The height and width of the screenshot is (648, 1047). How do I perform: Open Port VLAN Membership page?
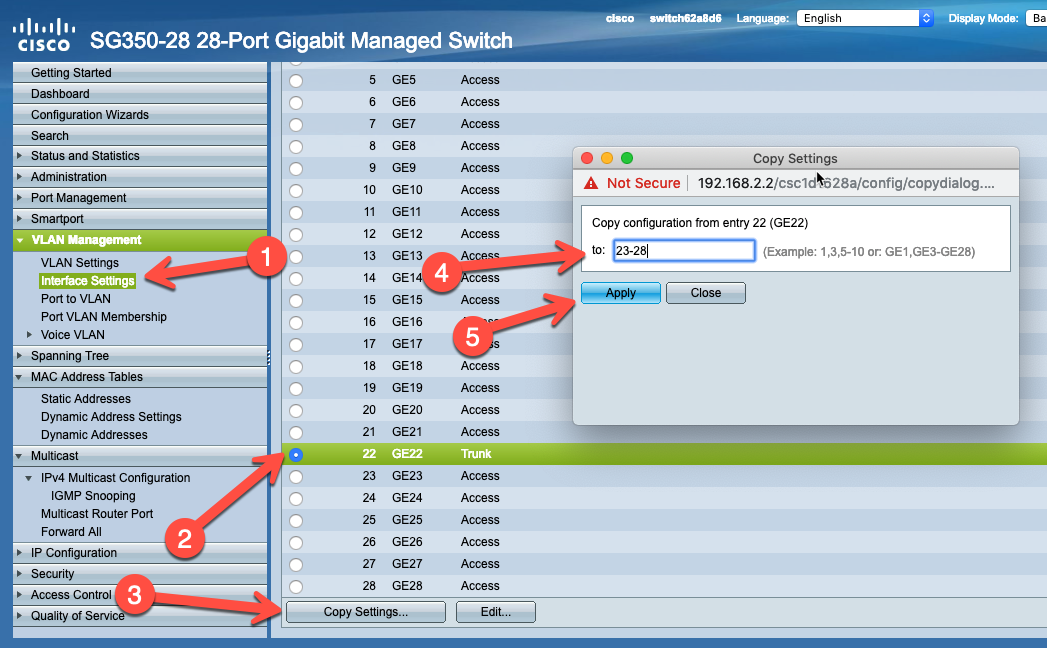tap(103, 317)
